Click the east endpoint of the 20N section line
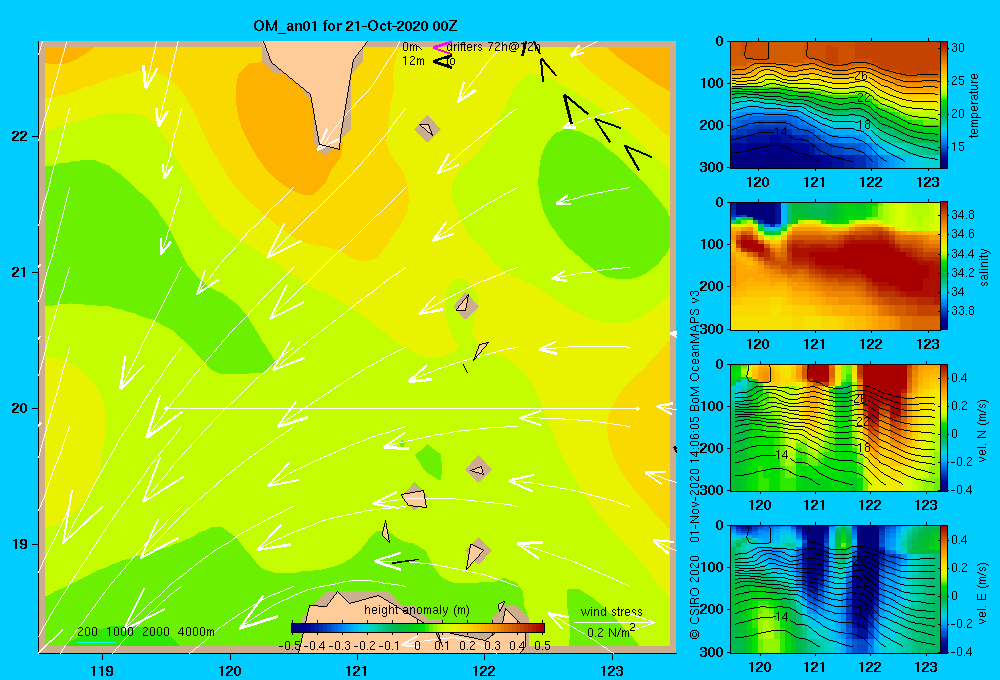 point(637,408)
